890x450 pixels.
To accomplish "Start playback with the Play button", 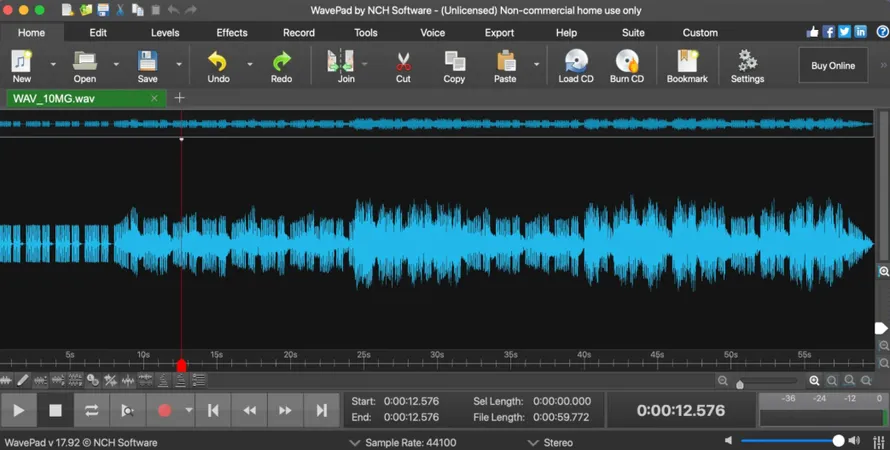I will click(18, 410).
